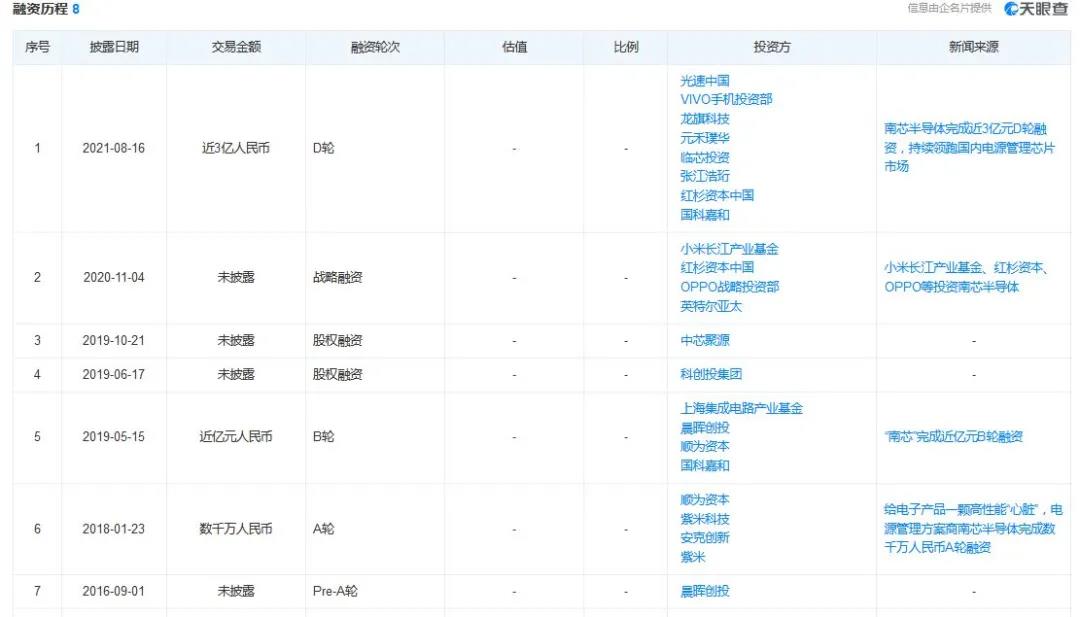This screenshot has height=617, width=1080.
Task: Open news link "南芯"完成近亿元B轮融资
Action: 953,437
